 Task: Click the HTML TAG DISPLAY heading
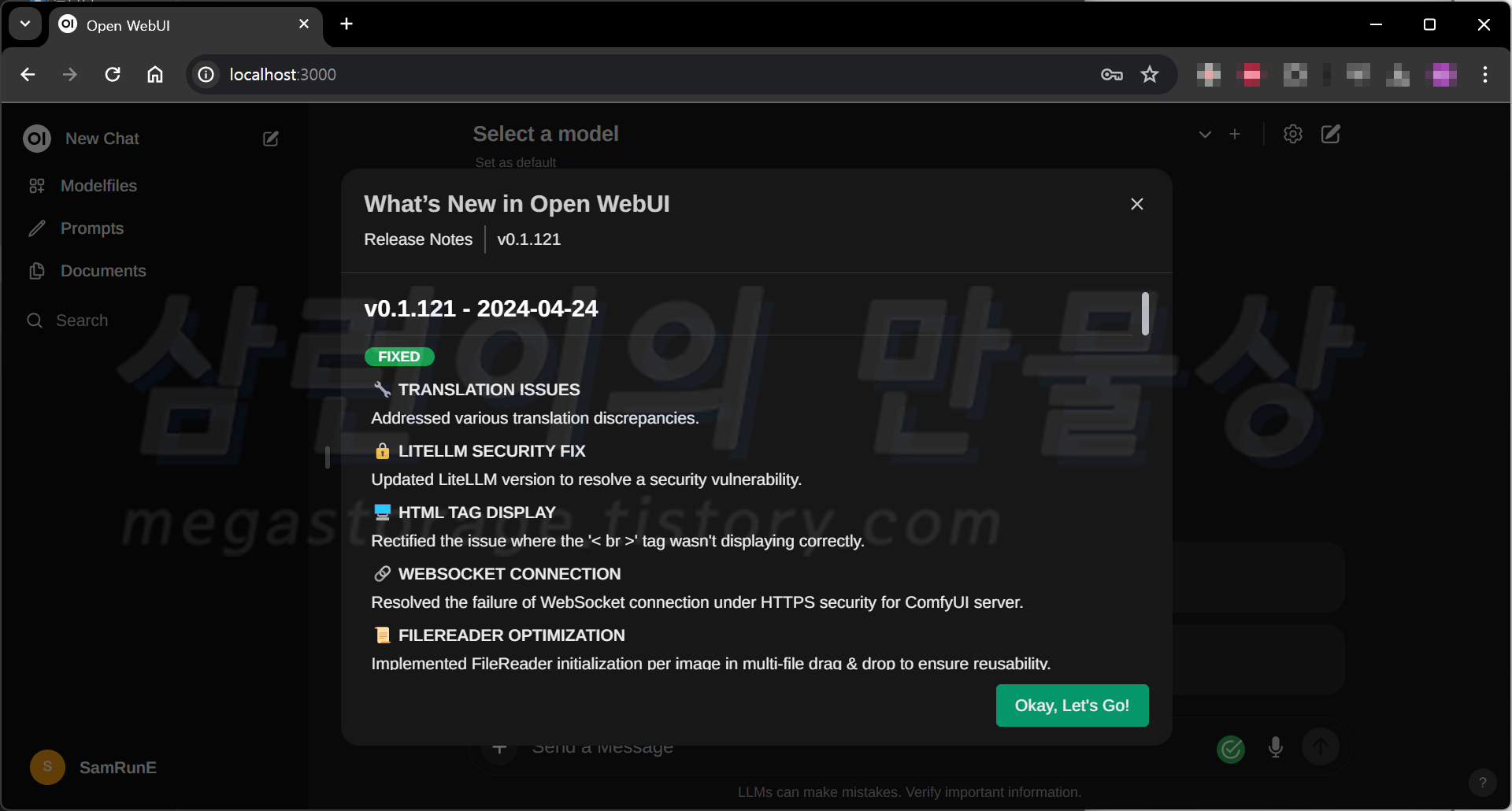pos(477,513)
